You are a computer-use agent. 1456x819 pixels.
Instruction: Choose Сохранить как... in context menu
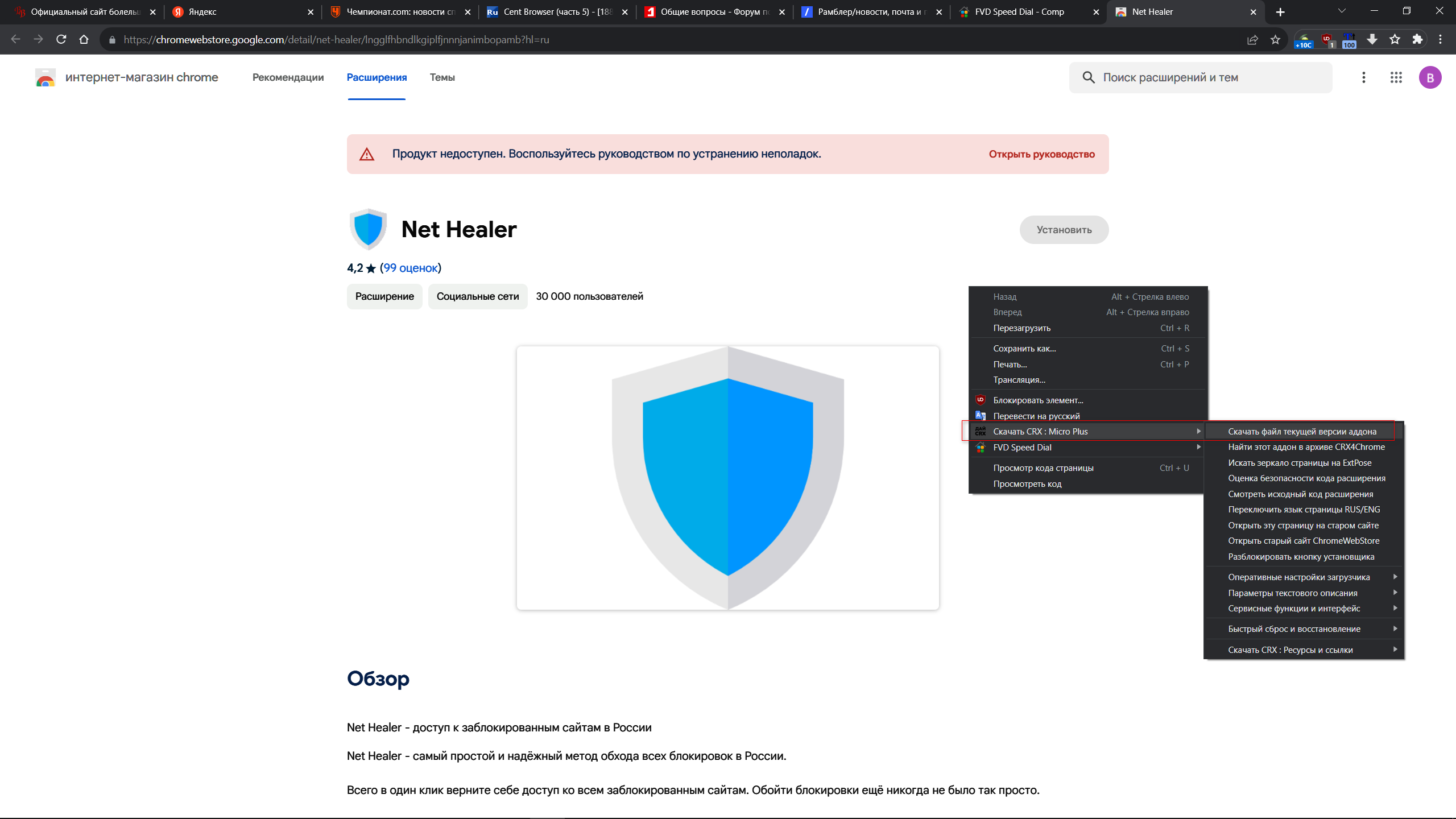coord(1087,349)
